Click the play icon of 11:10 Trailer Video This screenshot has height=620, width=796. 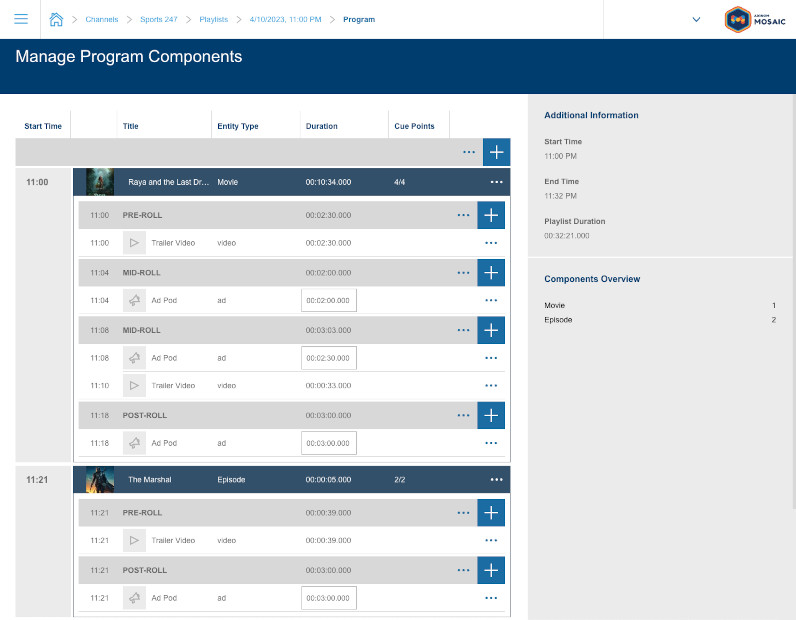[x=134, y=385]
